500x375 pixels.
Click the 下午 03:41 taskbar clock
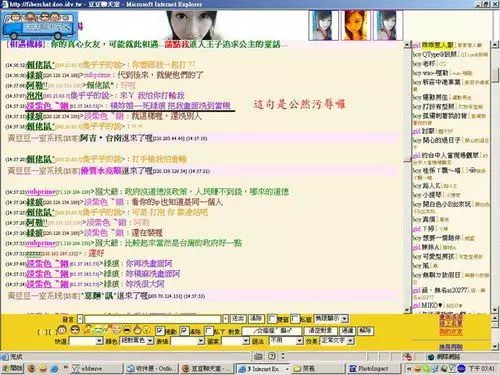pyautogui.click(x=482, y=369)
